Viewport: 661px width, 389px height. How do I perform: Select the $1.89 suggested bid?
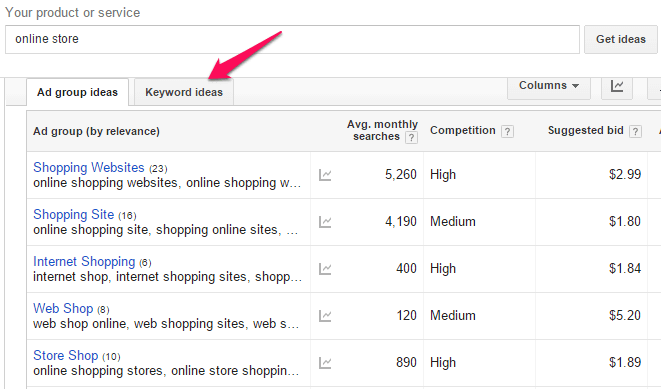click(x=625, y=362)
